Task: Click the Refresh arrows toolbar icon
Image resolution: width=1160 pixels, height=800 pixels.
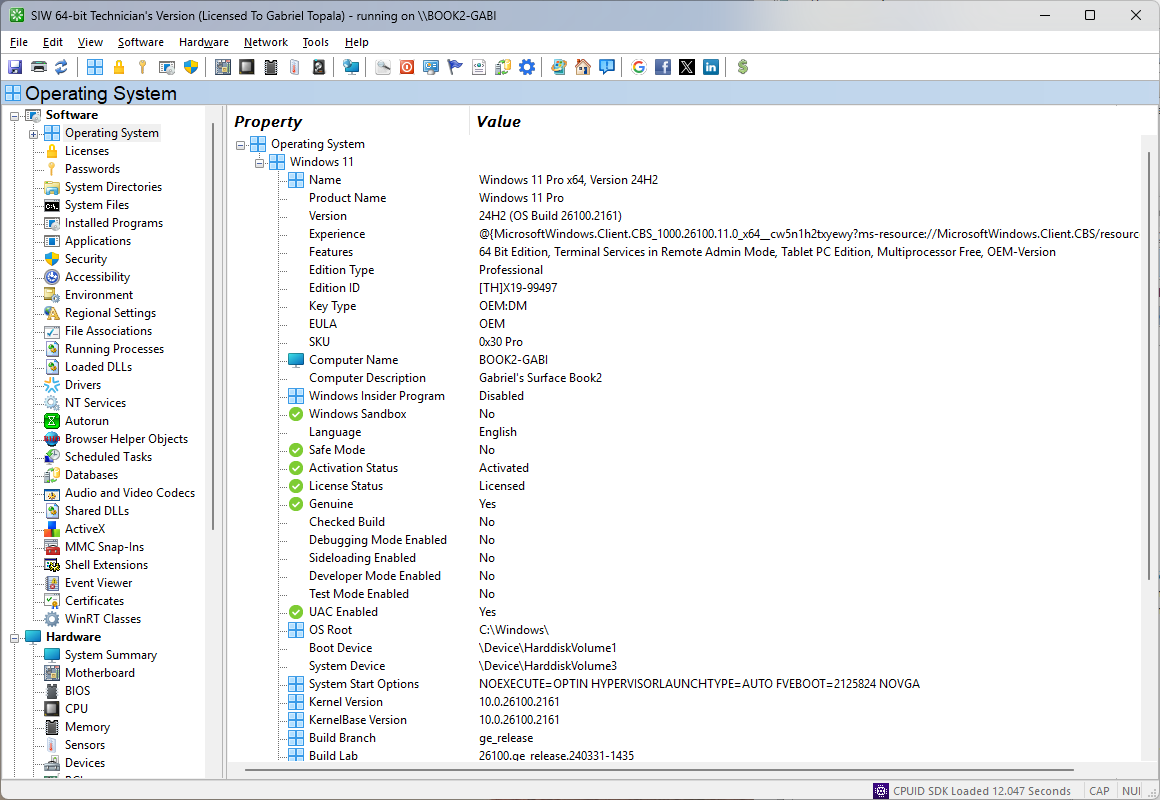Action: [x=61, y=67]
